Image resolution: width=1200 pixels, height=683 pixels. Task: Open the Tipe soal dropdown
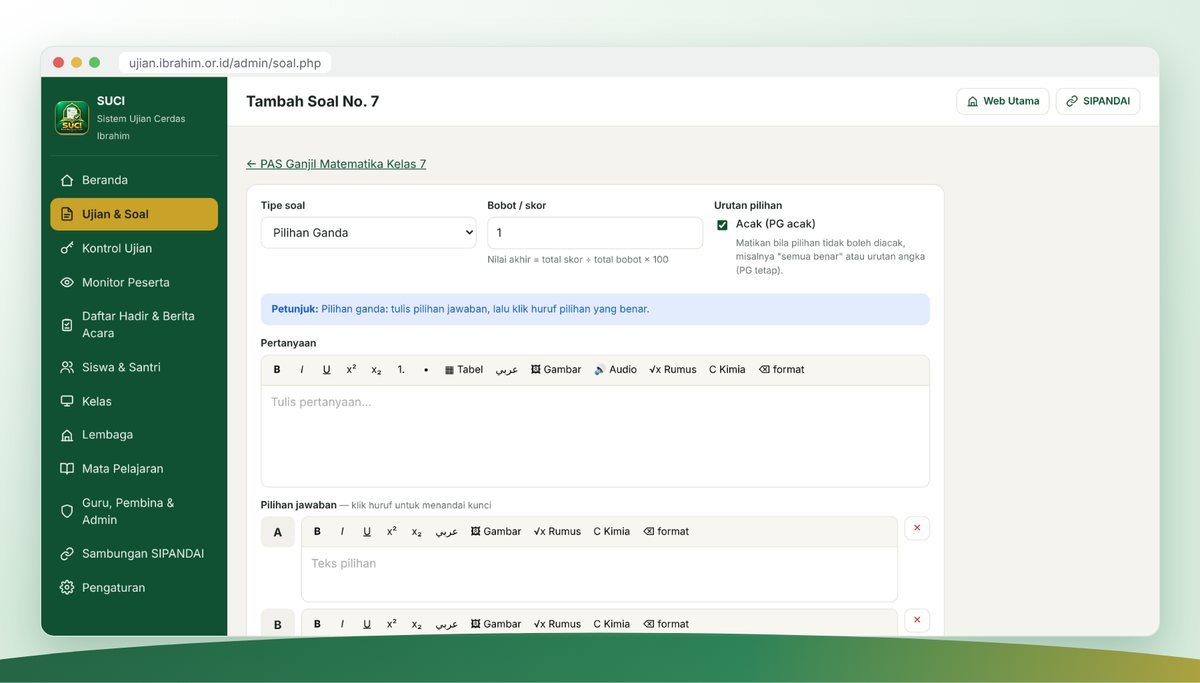[369, 233]
